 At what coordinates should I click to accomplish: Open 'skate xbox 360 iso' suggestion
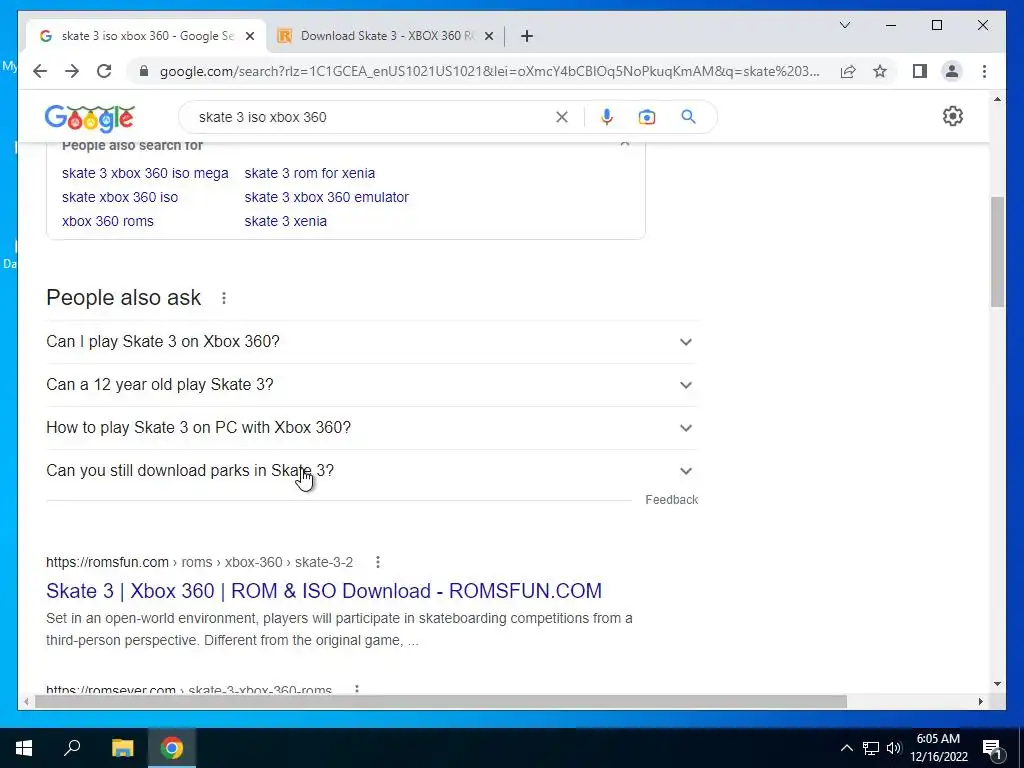(x=120, y=197)
